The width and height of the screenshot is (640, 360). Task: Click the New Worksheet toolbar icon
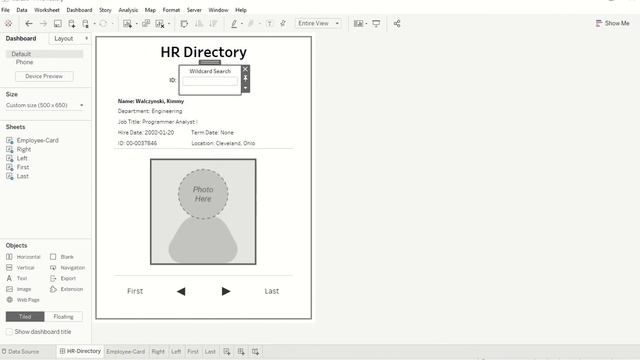click(127, 24)
